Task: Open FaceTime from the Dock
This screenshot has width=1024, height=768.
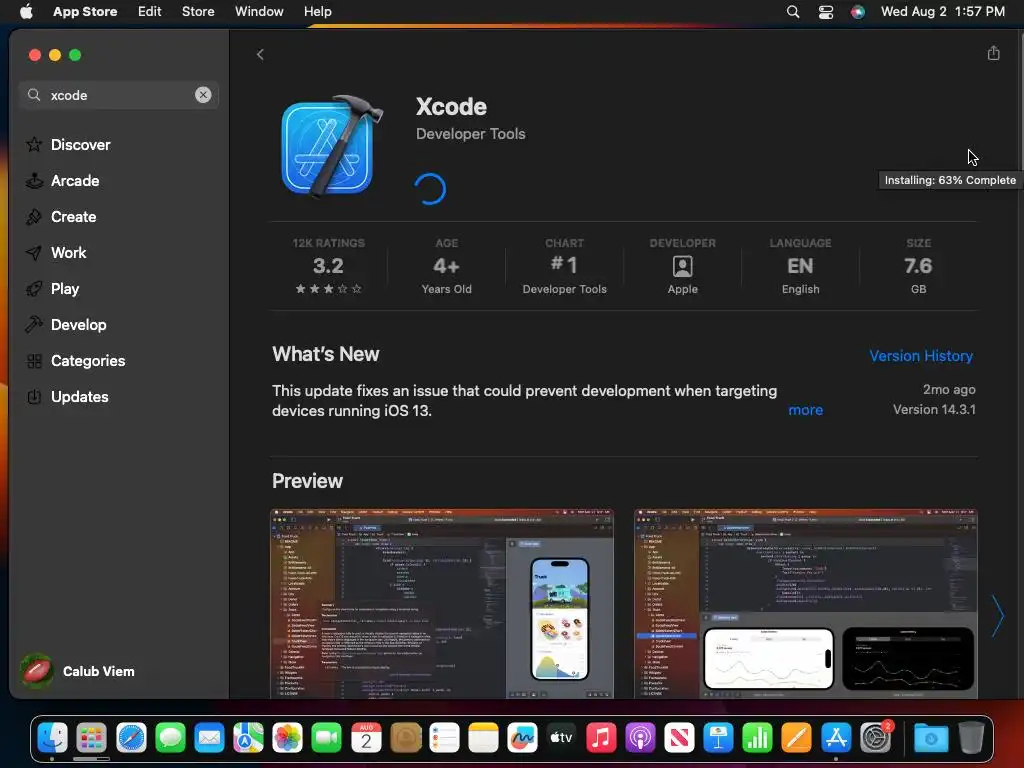Action: (x=327, y=738)
